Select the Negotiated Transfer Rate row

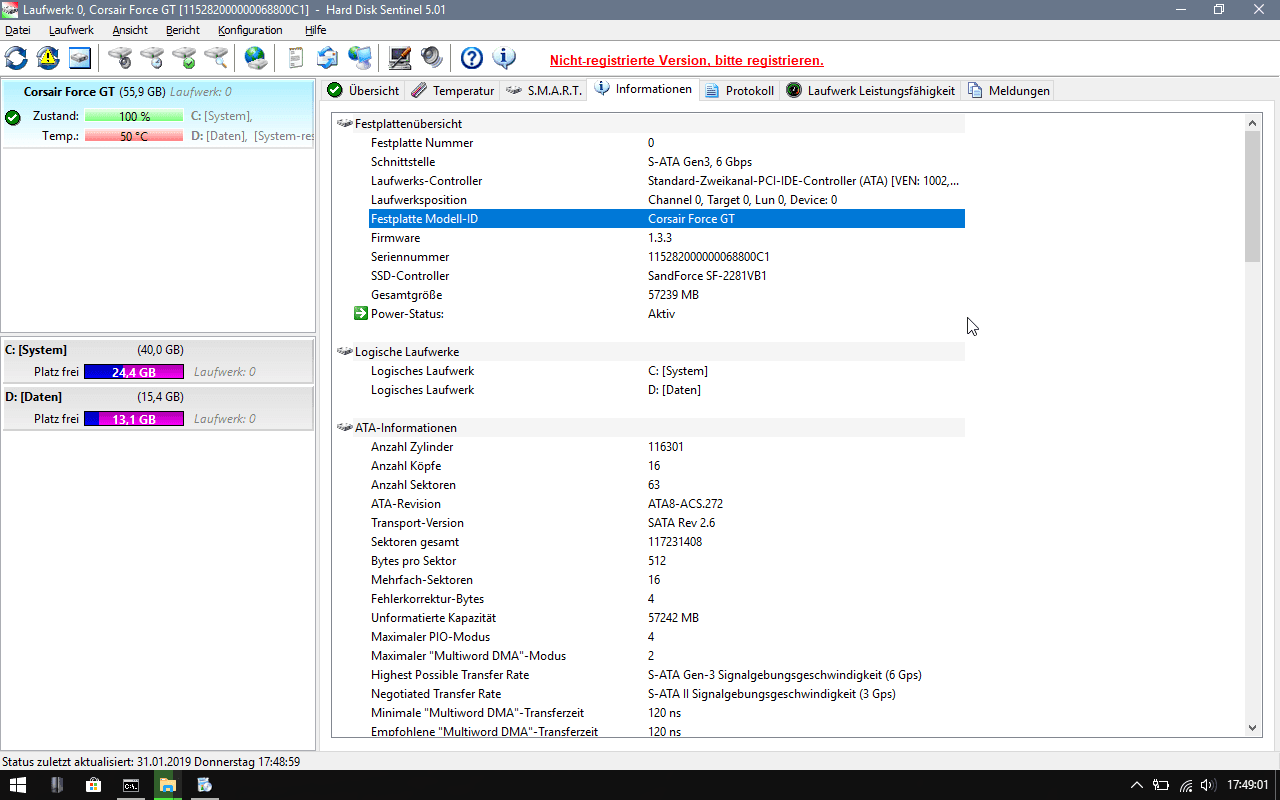[x=667, y=694]
